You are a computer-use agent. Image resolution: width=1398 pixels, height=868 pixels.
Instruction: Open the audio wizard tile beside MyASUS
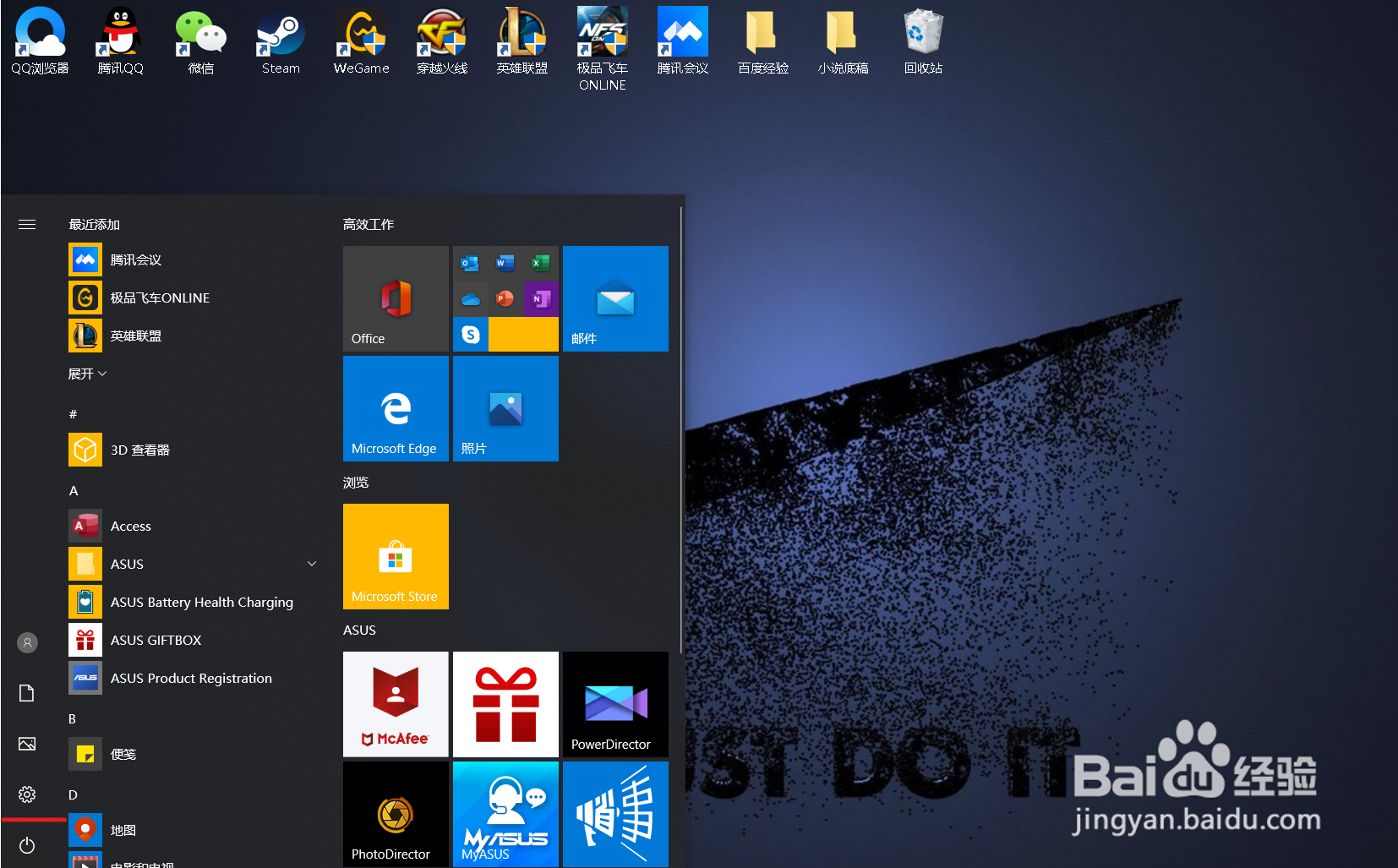(615, 814)
